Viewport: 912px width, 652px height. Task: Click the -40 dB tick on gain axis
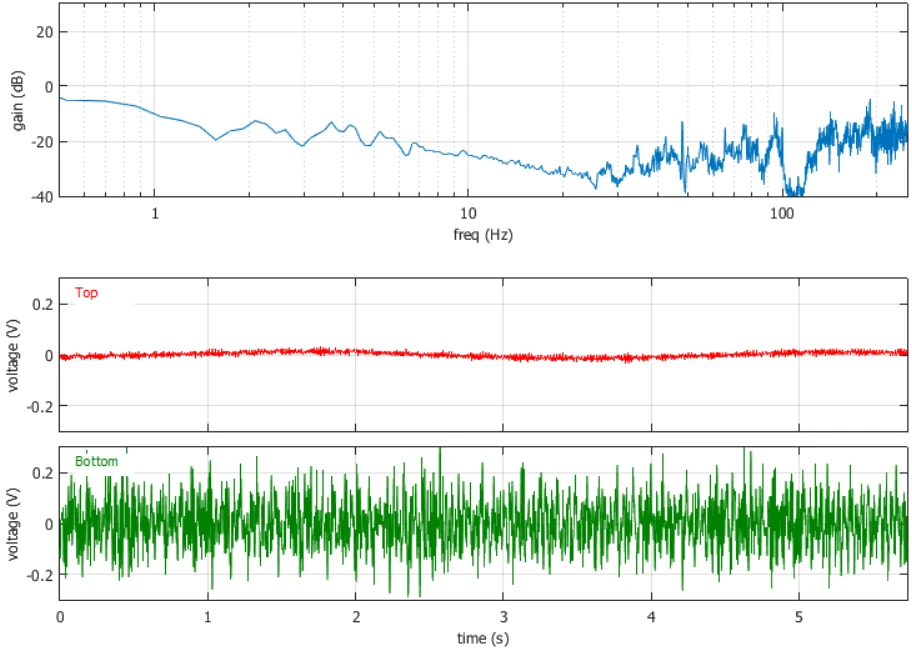[x=42, y=197]
